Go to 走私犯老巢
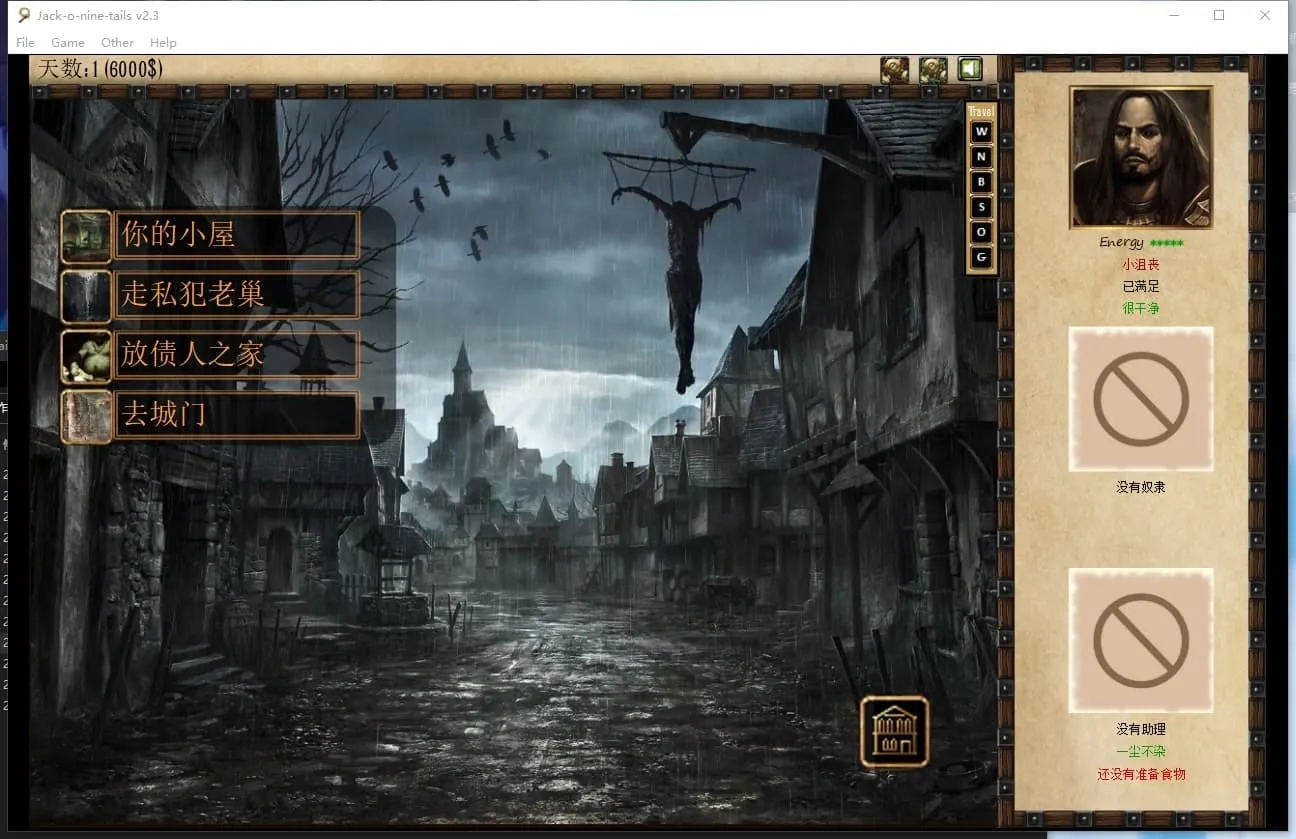The height and width of the screenshot is (839, 1296). [x=237, y=295]
